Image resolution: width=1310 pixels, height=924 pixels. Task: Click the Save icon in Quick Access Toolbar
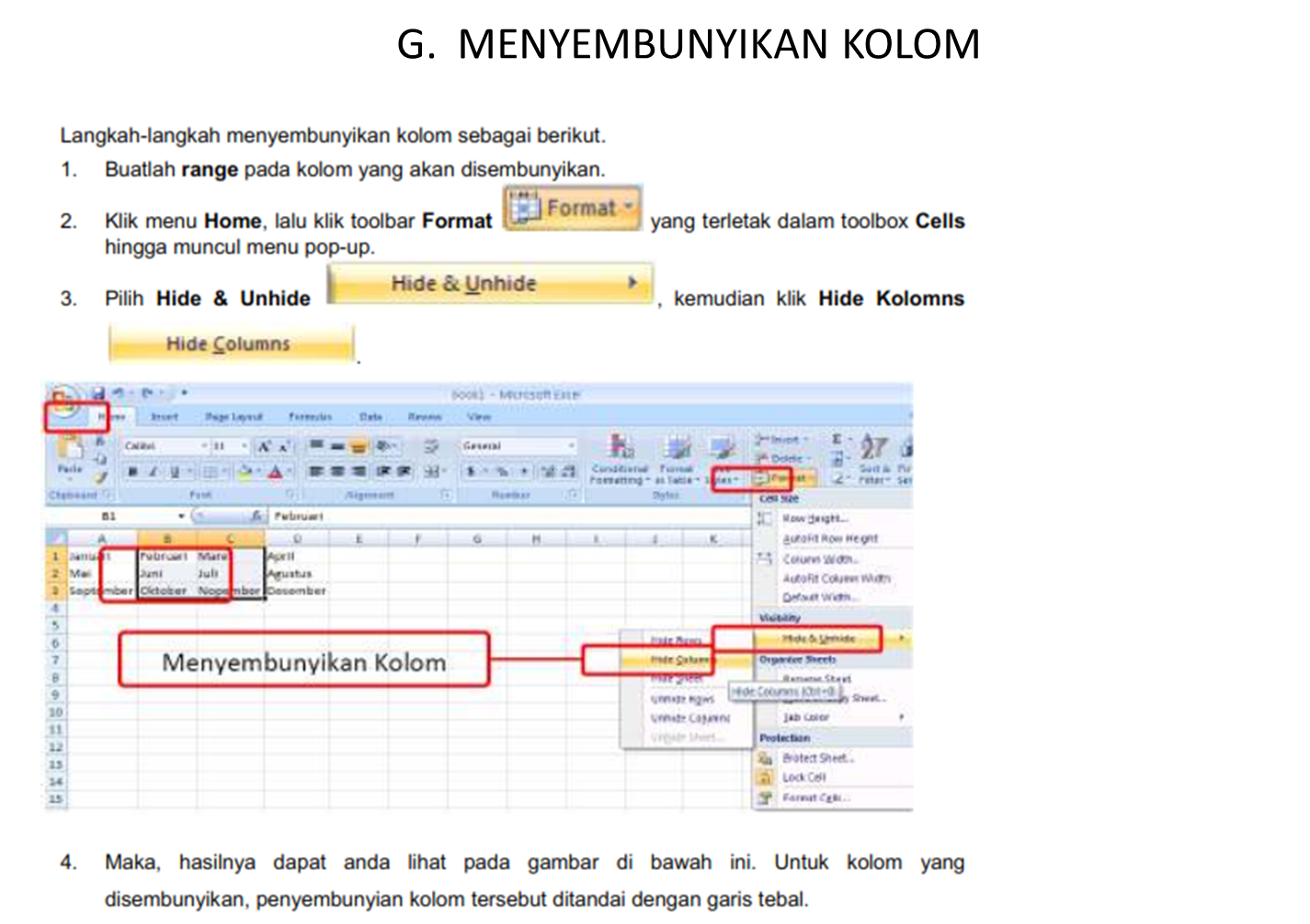98,392
